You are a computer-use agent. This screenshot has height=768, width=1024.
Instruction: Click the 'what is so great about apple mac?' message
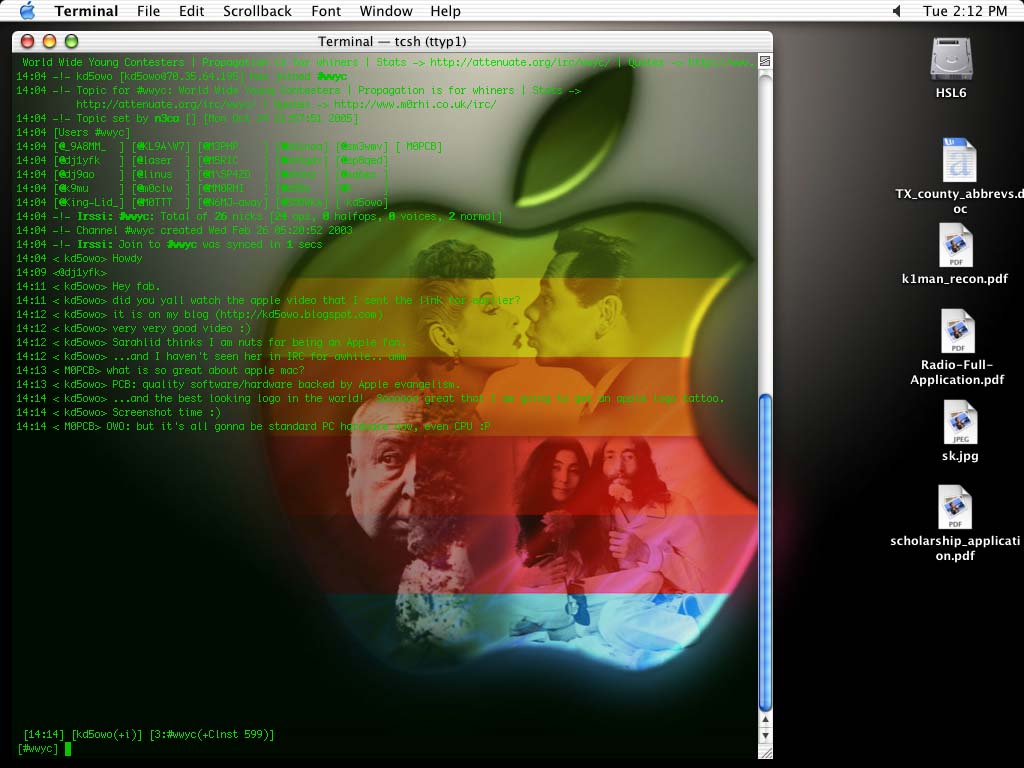(x=206, y=370)
